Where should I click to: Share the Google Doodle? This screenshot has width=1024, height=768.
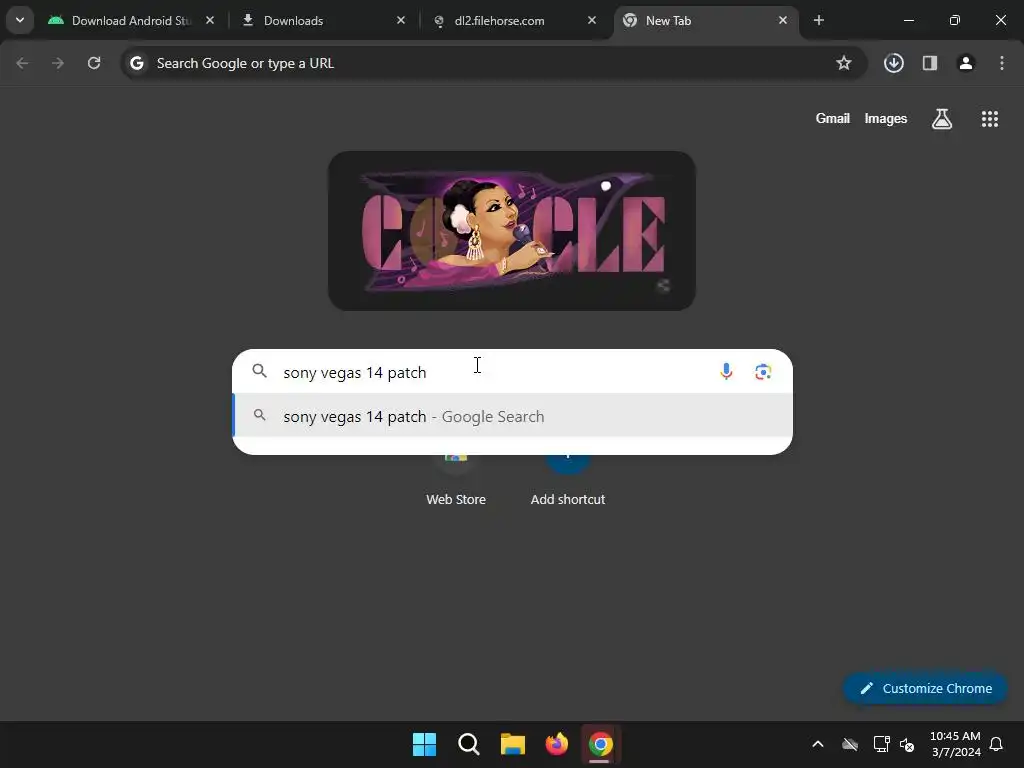(663, 285)
